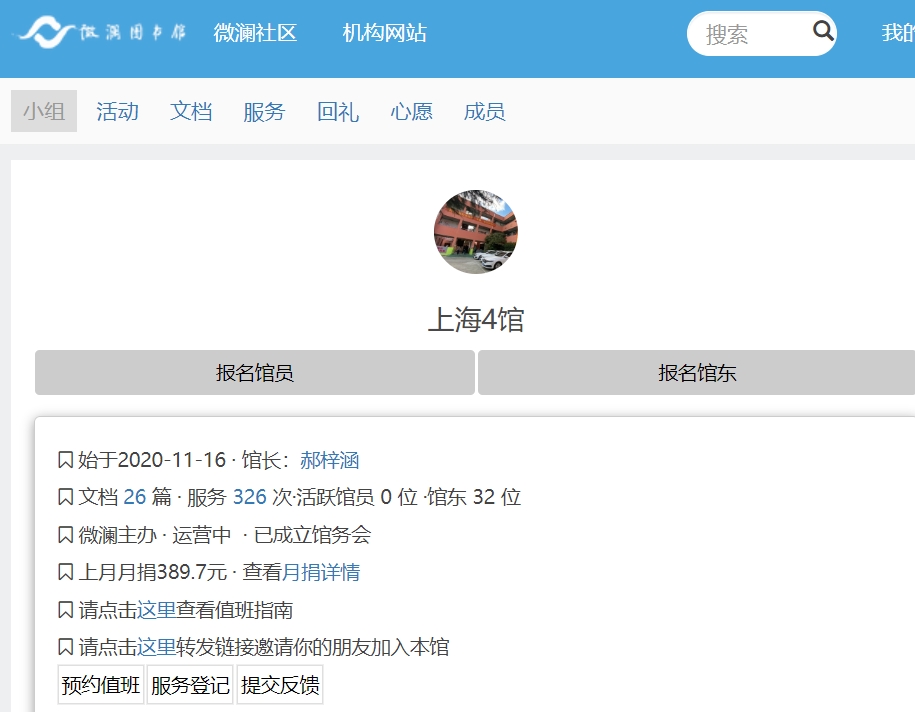View the 成员 tab

coord(484,111)
